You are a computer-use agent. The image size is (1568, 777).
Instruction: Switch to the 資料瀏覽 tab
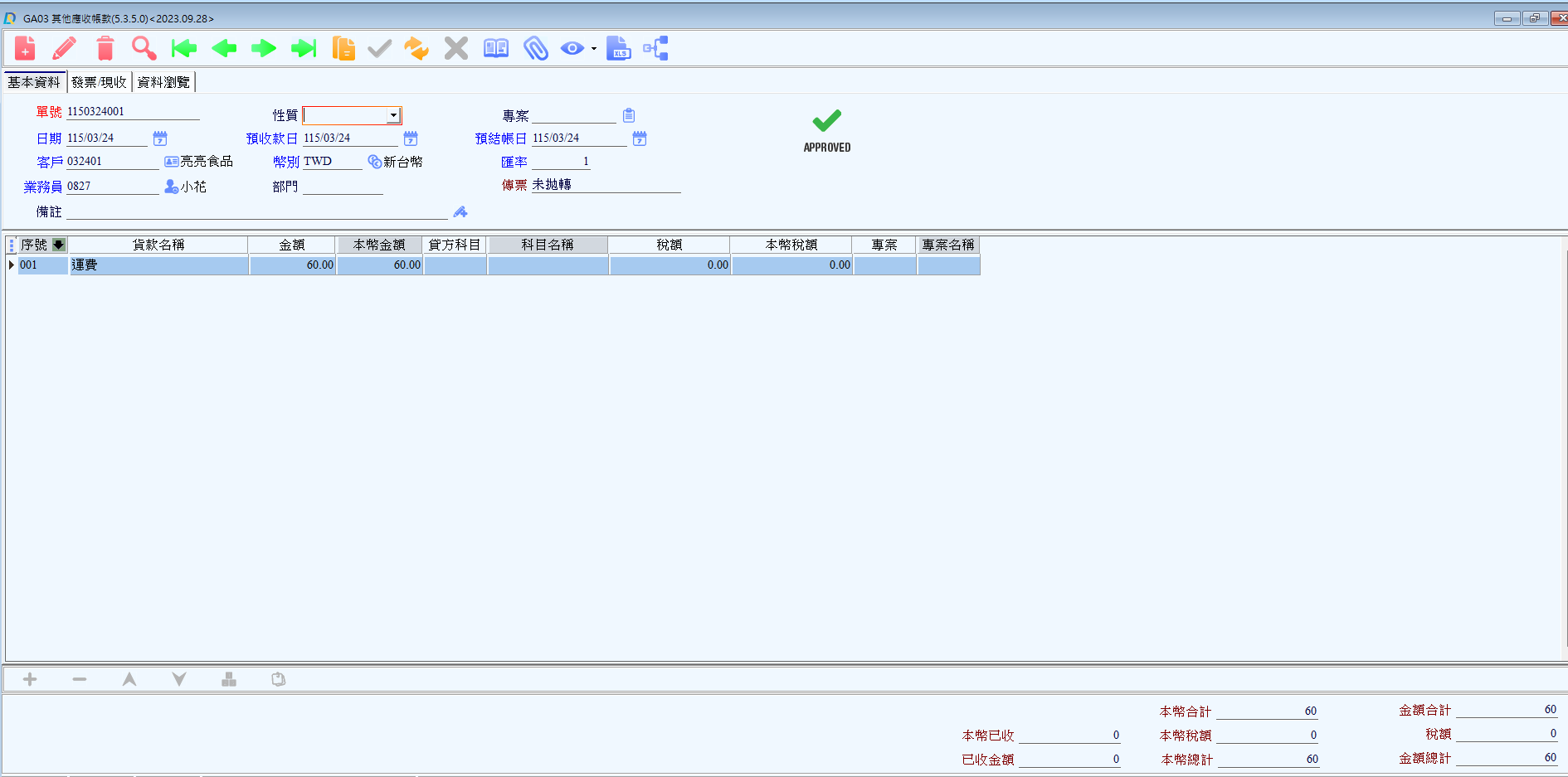tap(163, 82)
